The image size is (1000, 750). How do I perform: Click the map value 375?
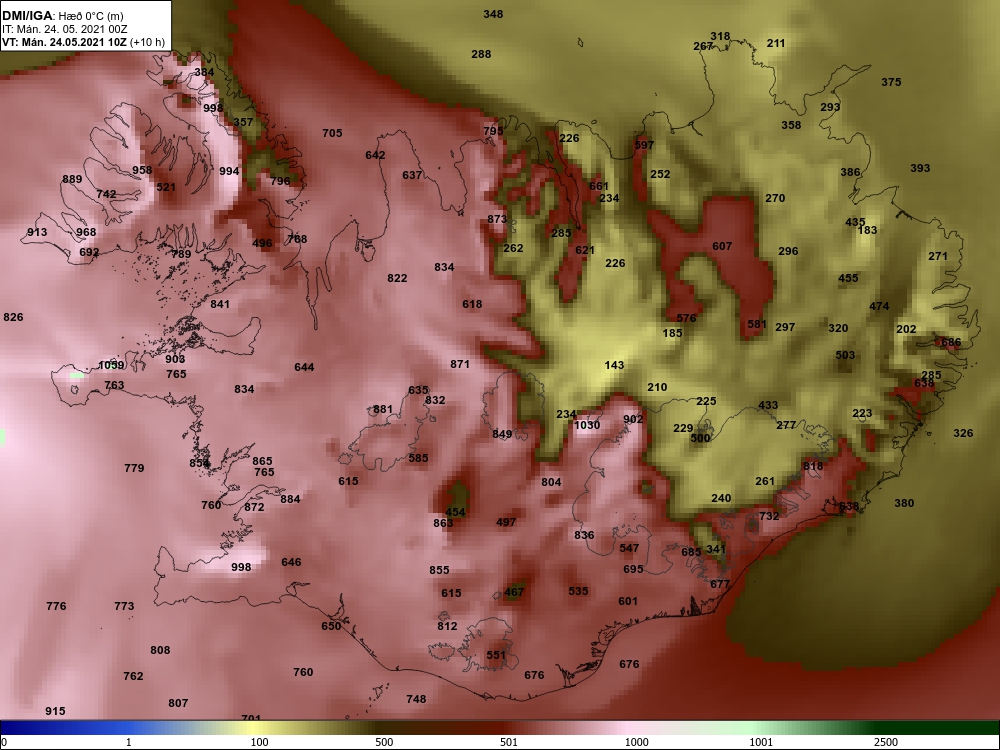pyautogui.click(x=891, y=82)
